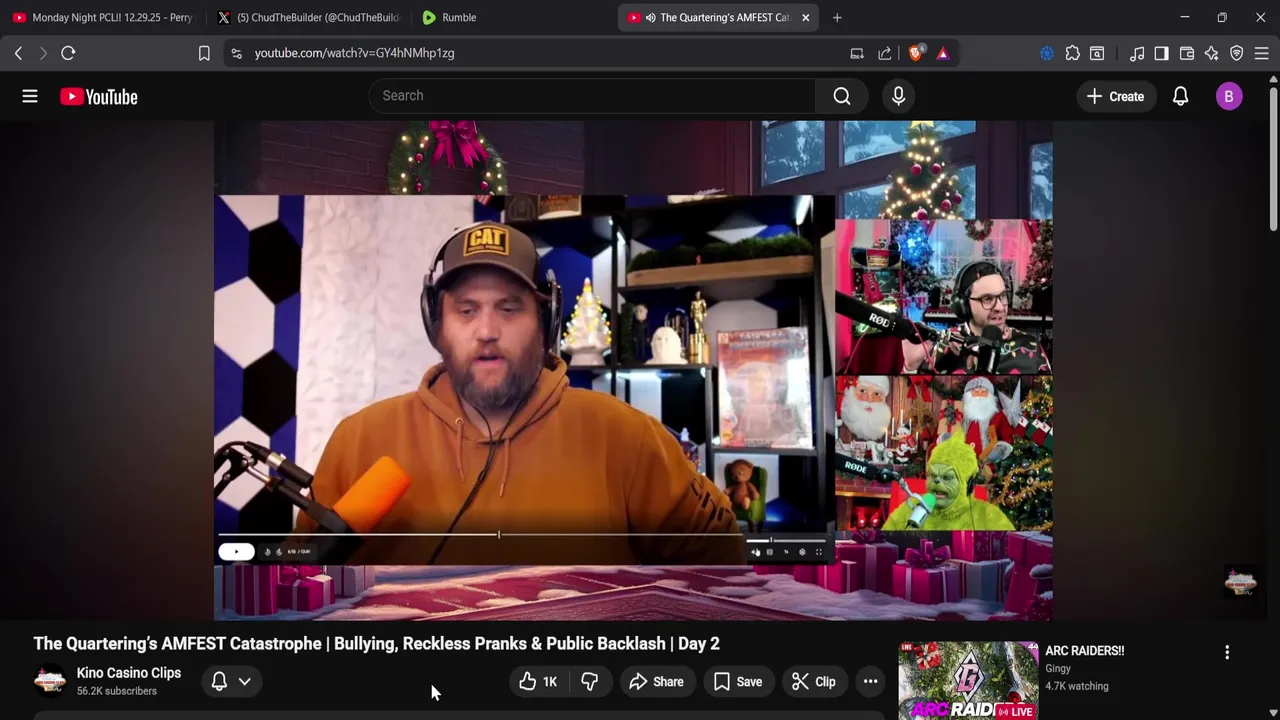1280x720 pixels.
Task: Switch to the Monday Night PCLII tab
Action: pos(101,17)
